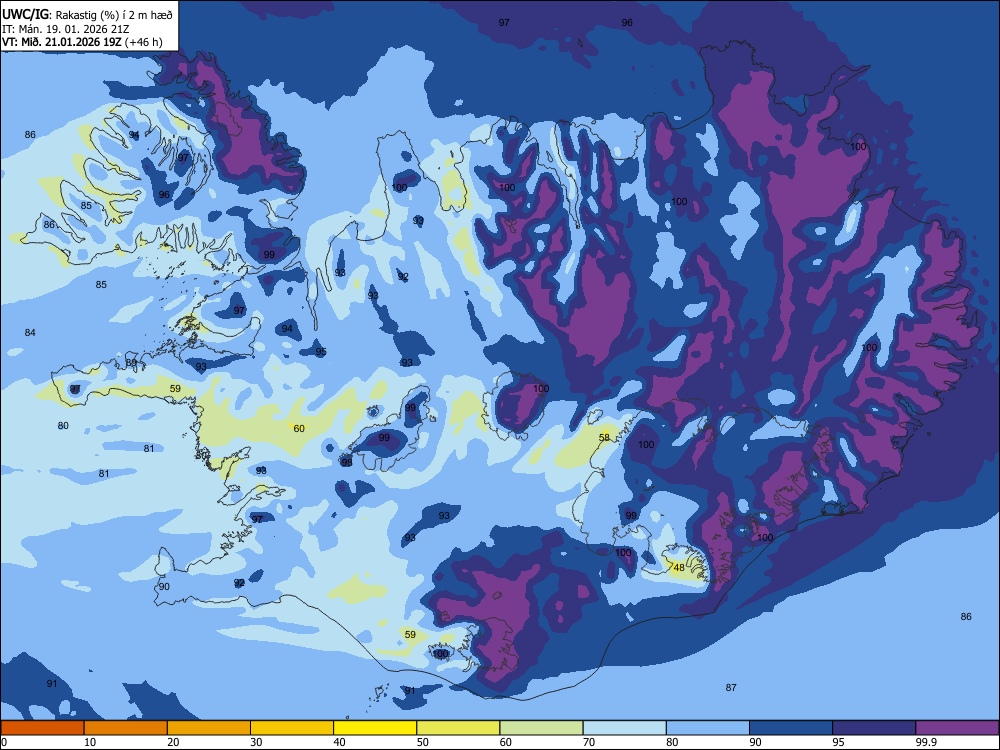
Task: Click the 0–10 dark orange legend swatch
Action: coord(42,728)
